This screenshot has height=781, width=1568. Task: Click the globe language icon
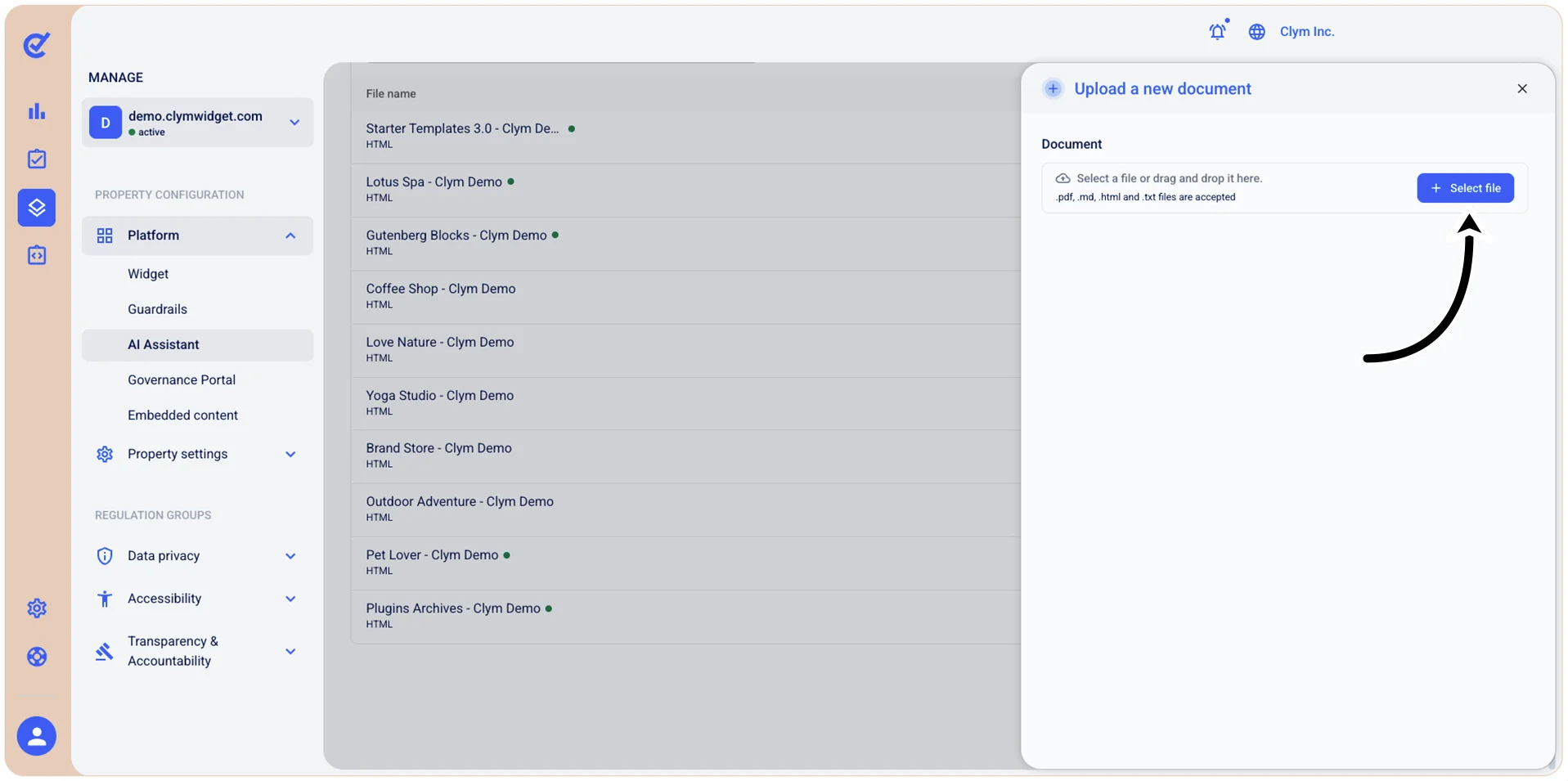tap(1257, 32)
